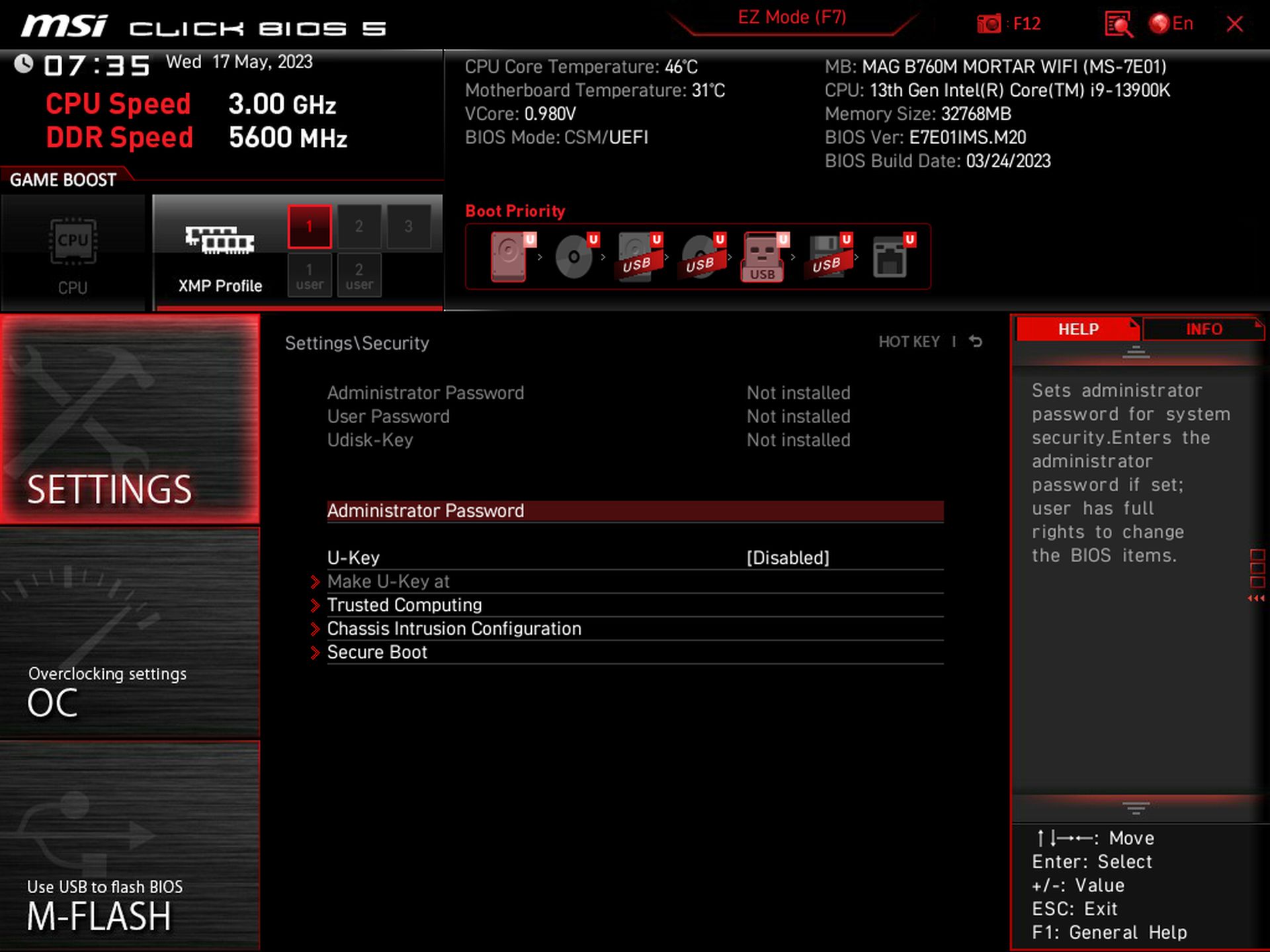Collapse help panel via side arrows tab

coord(1257,575)
